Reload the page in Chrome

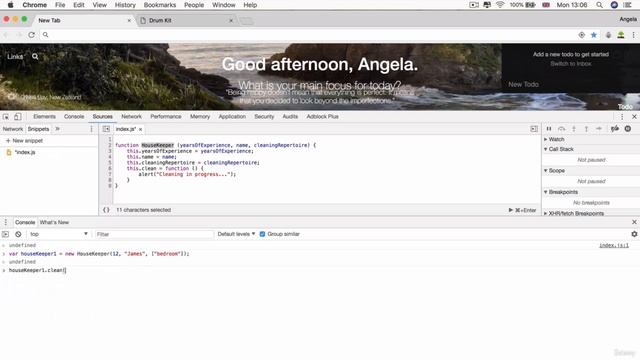[31, 35]
